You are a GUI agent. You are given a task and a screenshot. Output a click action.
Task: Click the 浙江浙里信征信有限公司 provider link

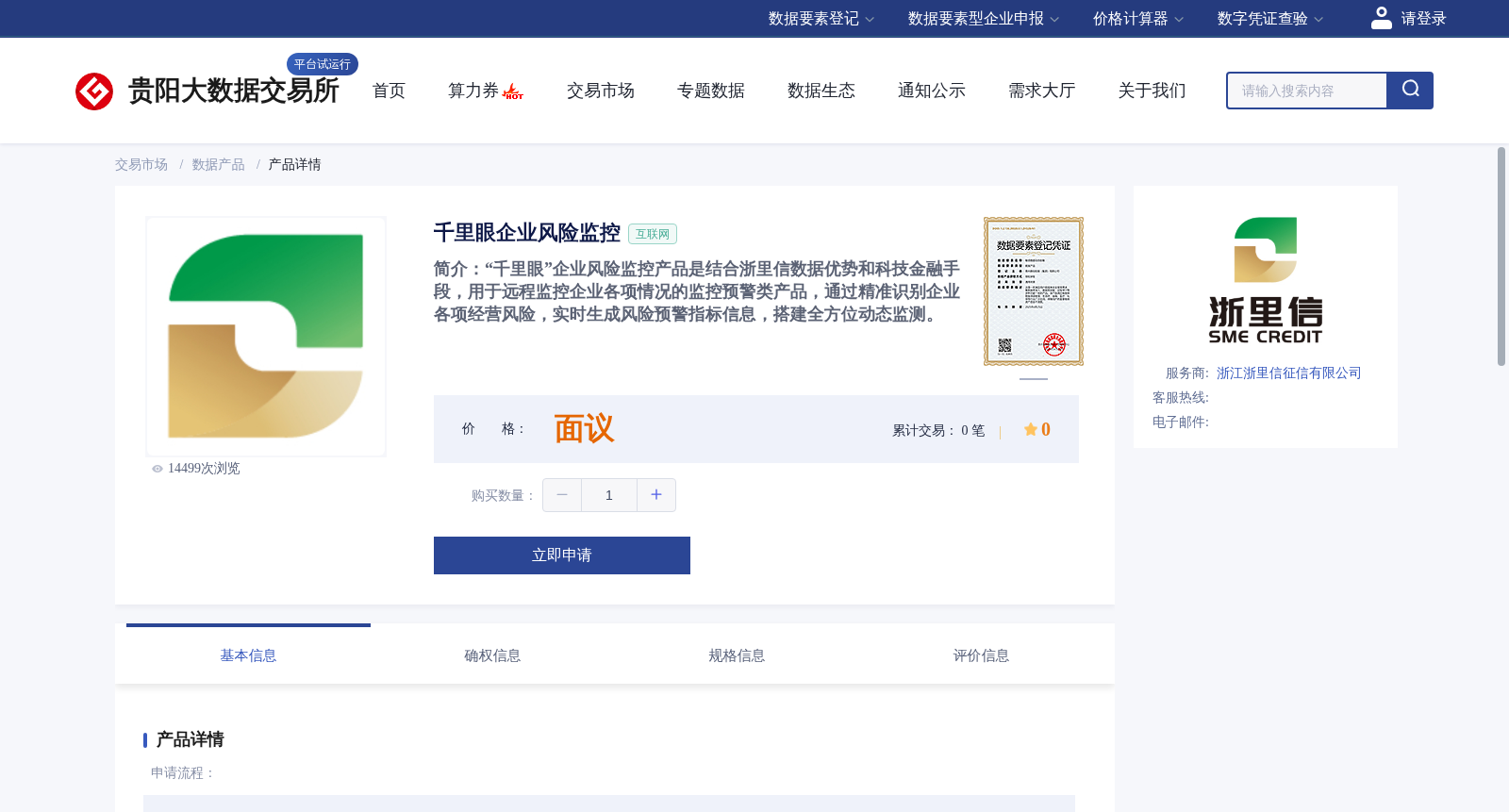[x=1289, y=373]
